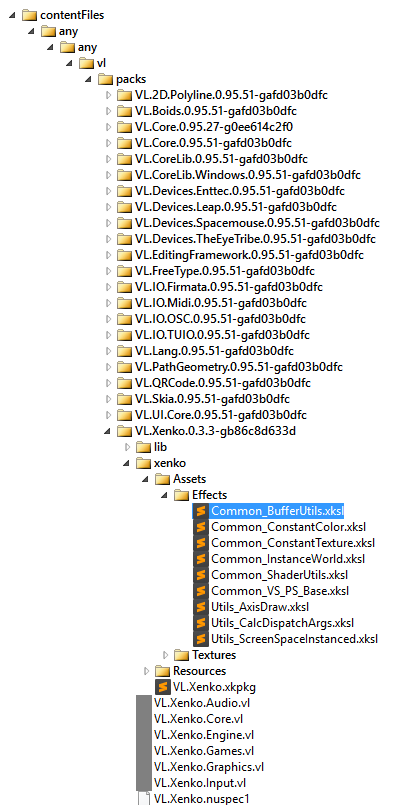Viewport: 416px width, 805px height.
Task: Click the Utils_AxisDraw.xksl file icon
Action: coord(201,607)
